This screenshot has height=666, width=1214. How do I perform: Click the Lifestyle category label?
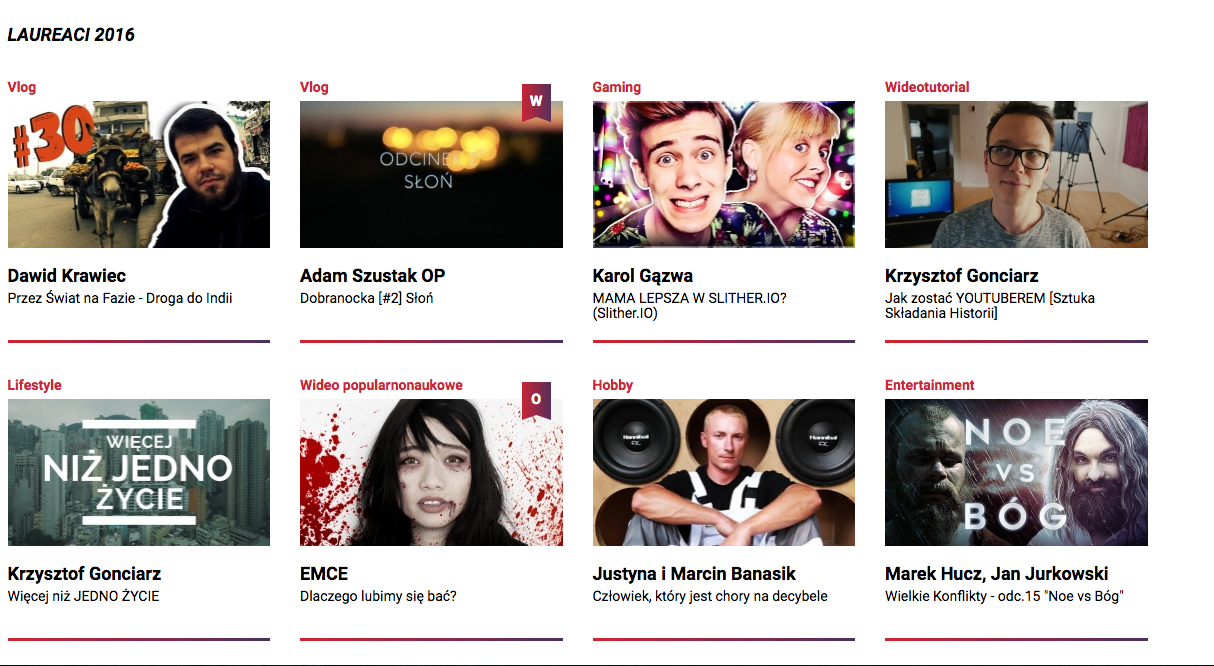click(x=35, y=385)
